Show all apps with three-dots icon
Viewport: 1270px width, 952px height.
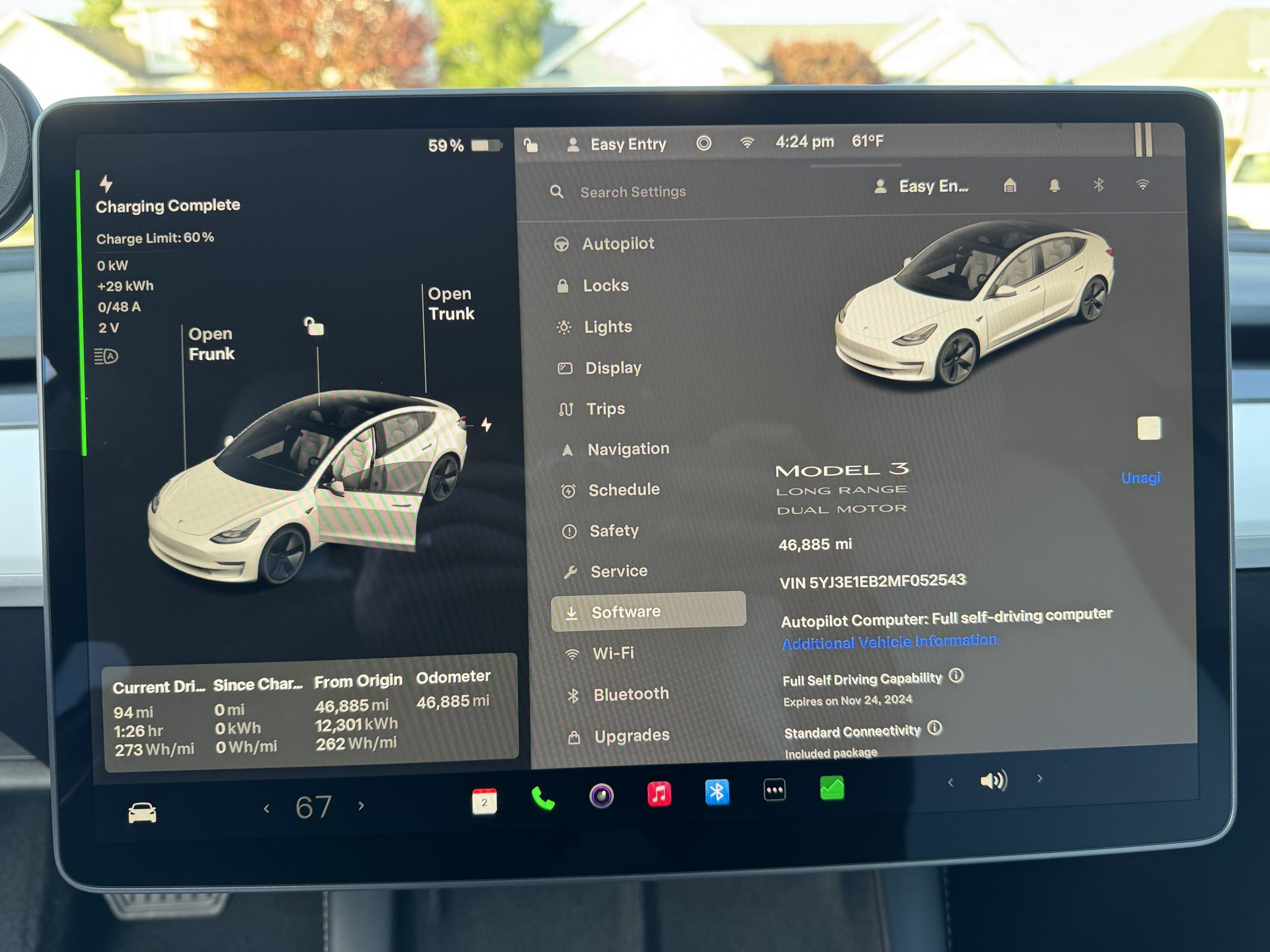click(x=774, y=790)
